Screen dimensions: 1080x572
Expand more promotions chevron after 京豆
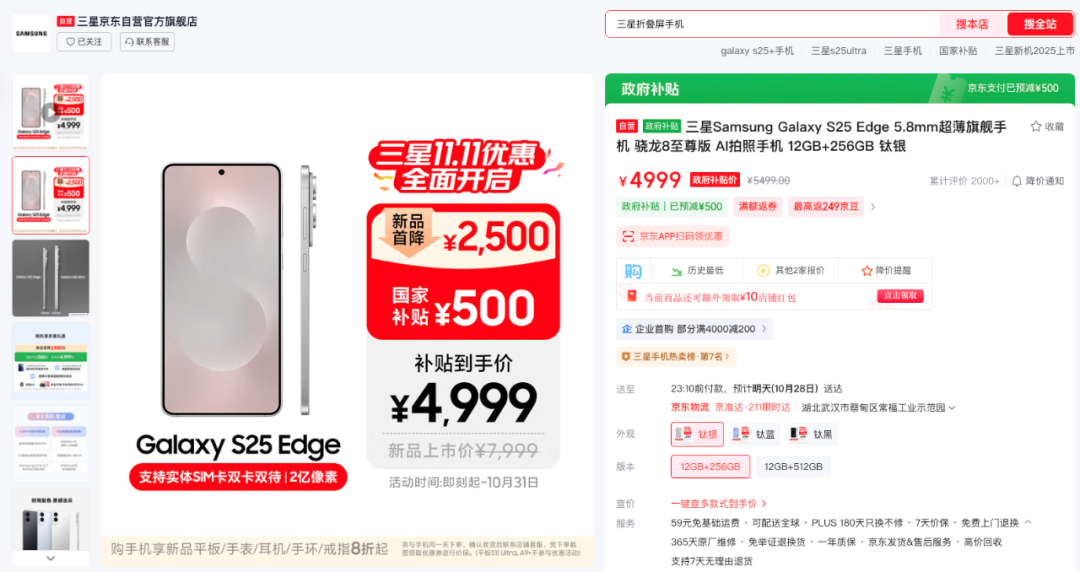click(873, 207)
